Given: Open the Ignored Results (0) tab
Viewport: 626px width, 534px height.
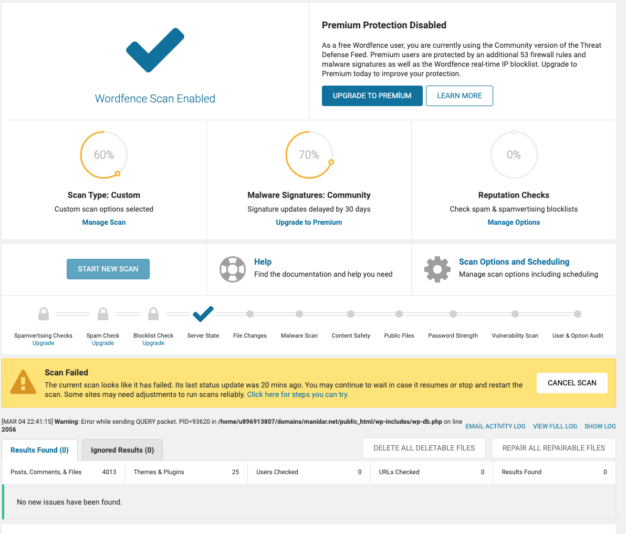Looking at the screenshot, I should 122,450.
